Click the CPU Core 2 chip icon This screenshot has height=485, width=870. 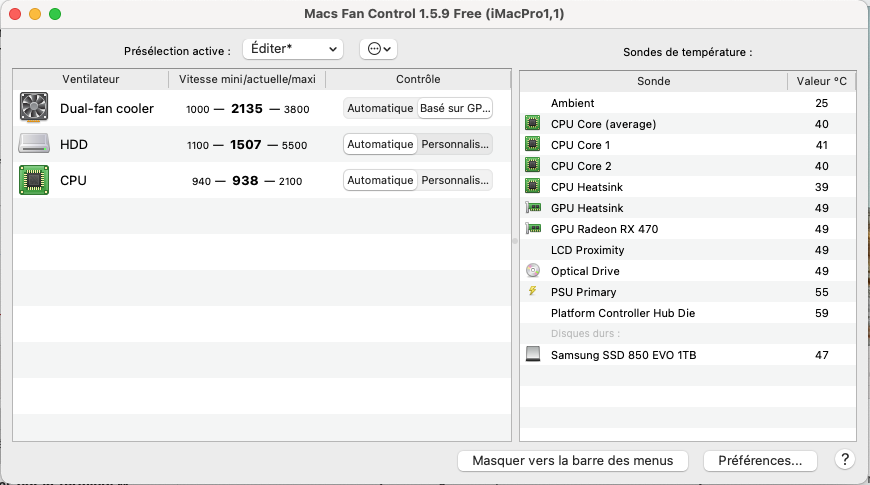533,165
